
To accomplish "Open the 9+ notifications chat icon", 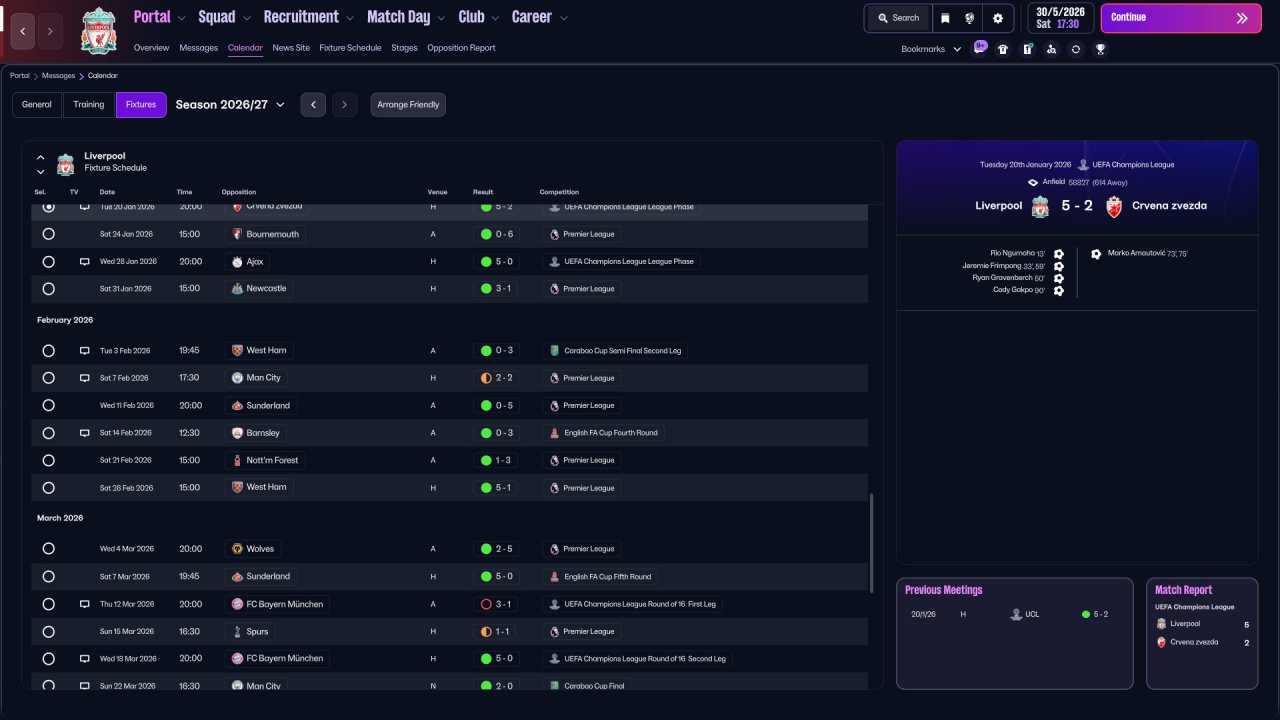I will coord(980,47).
